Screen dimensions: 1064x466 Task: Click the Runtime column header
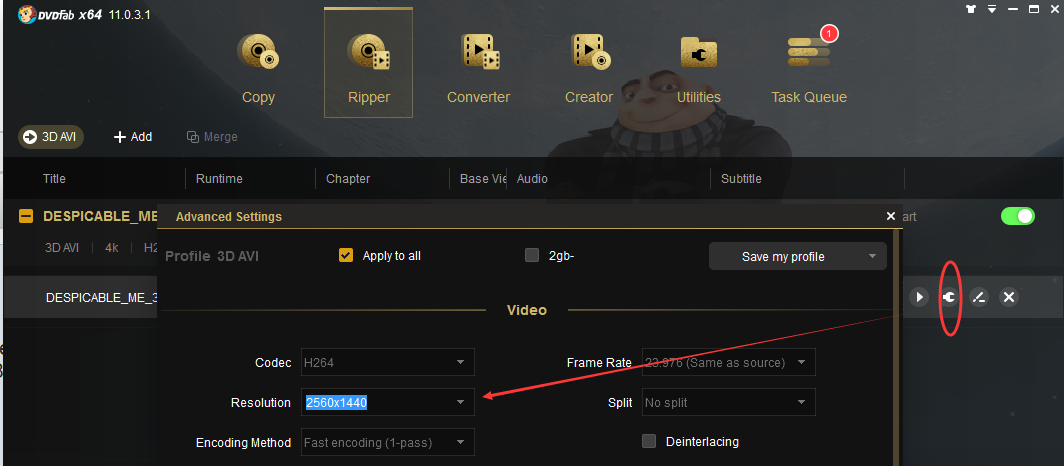point(219,179)
